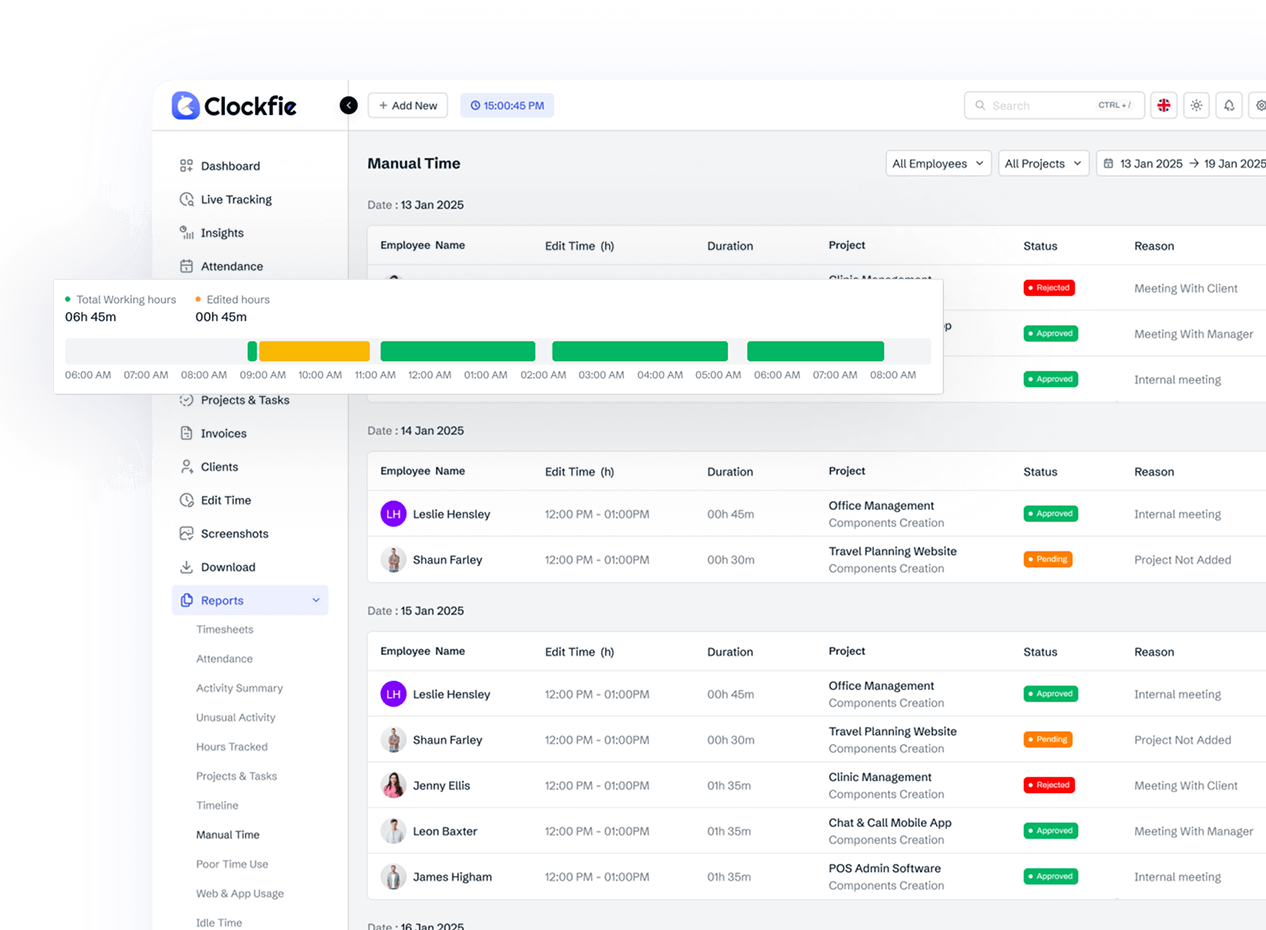
Task: Click James Higham avatar photo
Action: click(393, 877)
